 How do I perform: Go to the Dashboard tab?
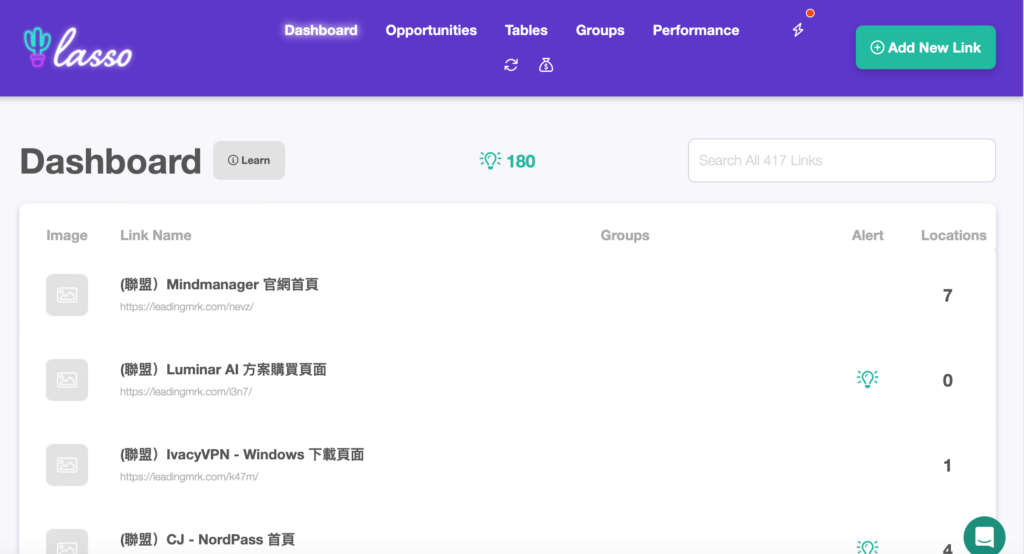point(321,30)
